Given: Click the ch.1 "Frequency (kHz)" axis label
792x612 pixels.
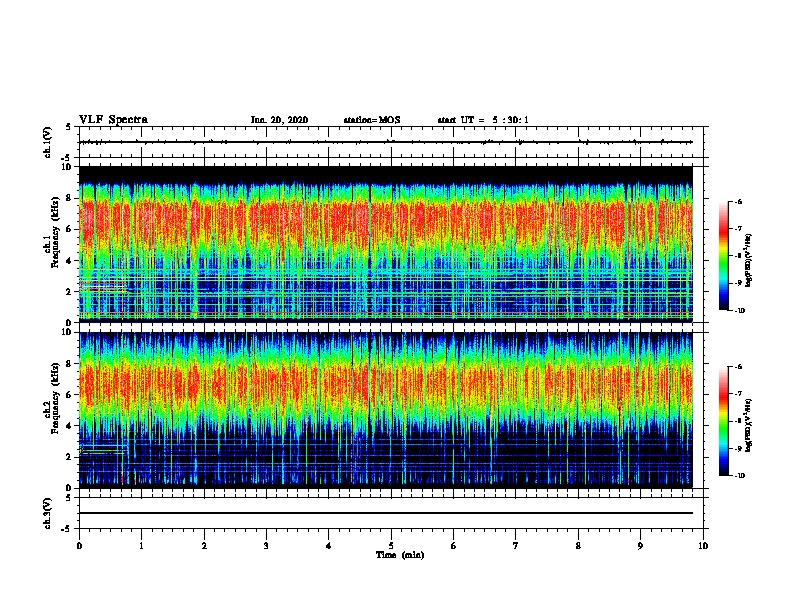Looking at the screenshot, I should click(55, 230).
